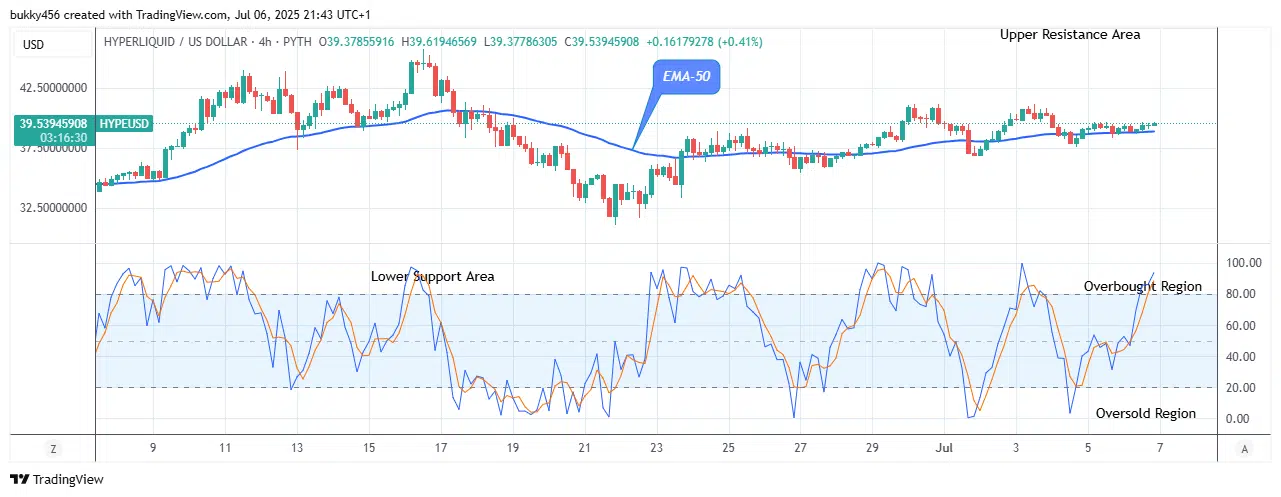Click the Jul marker on time axis
This screenshot has height=497, width=1281.
943,449
